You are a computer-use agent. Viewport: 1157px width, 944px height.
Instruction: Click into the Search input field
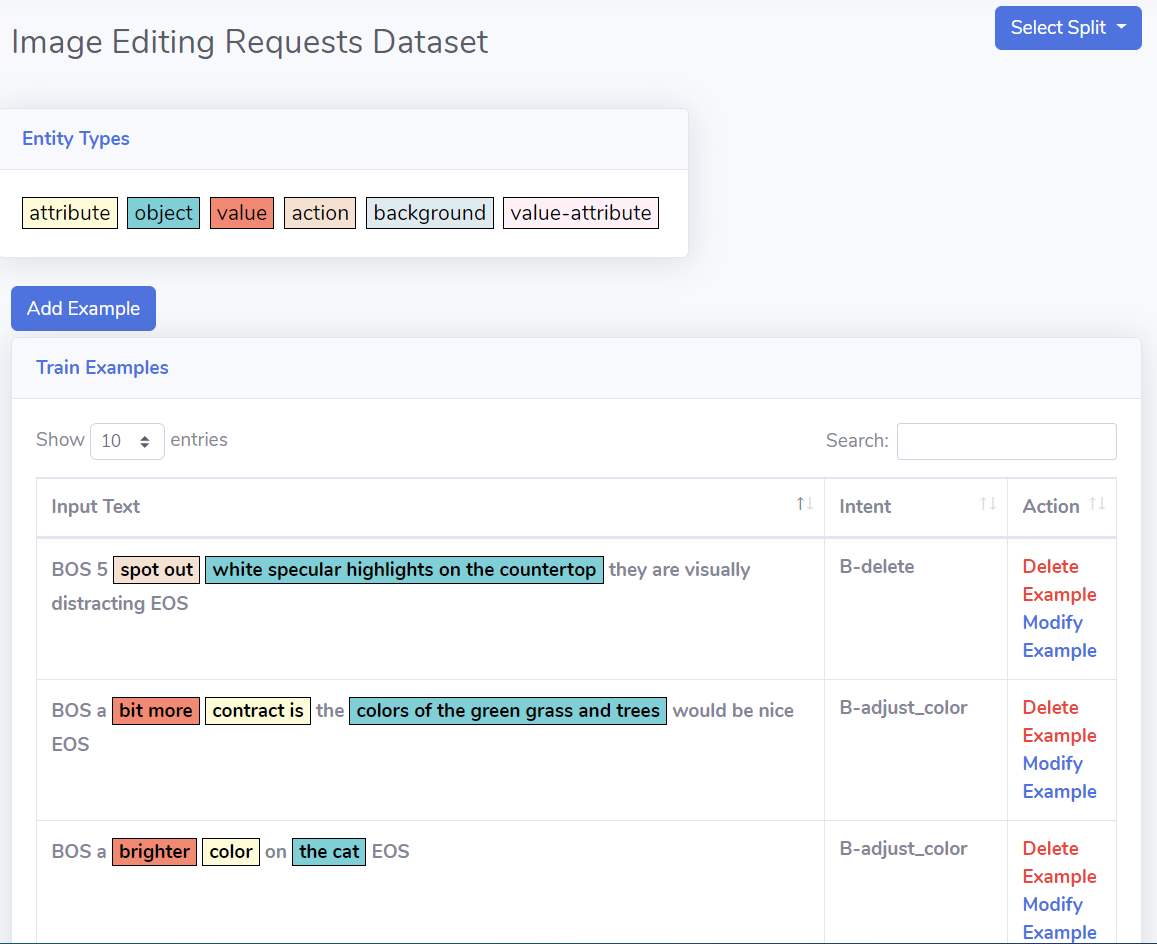pos(1006,441)
